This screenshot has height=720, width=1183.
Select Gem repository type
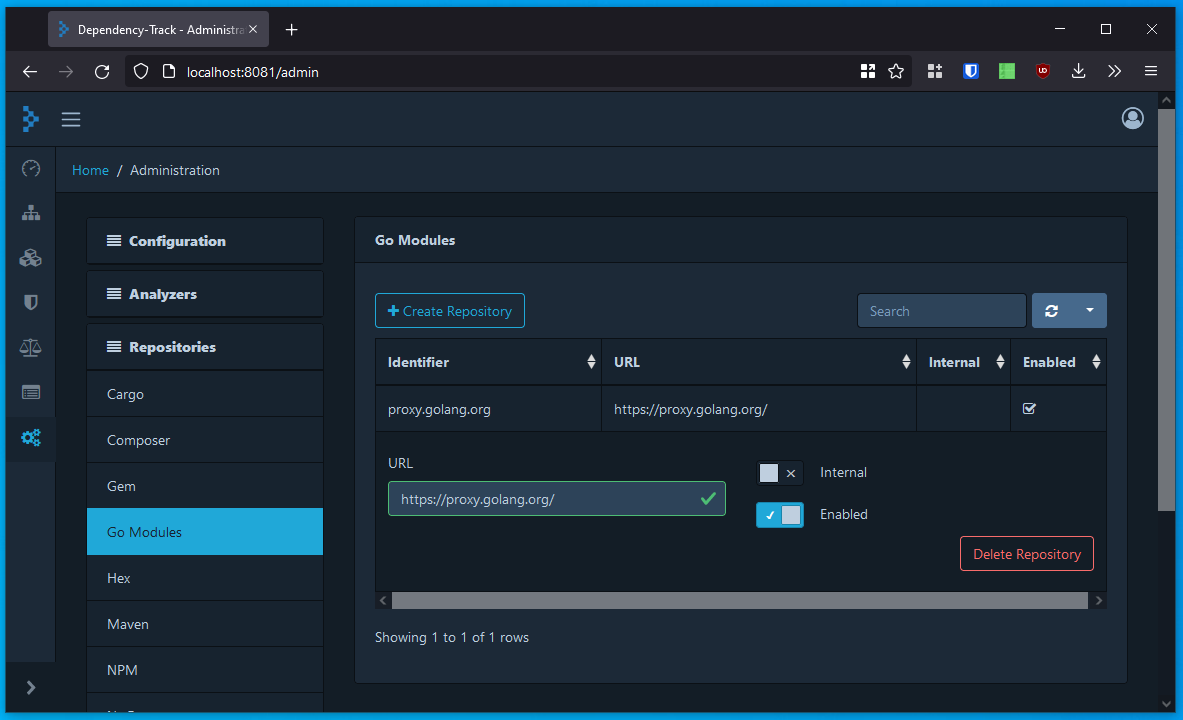click(x=205, y=486)
